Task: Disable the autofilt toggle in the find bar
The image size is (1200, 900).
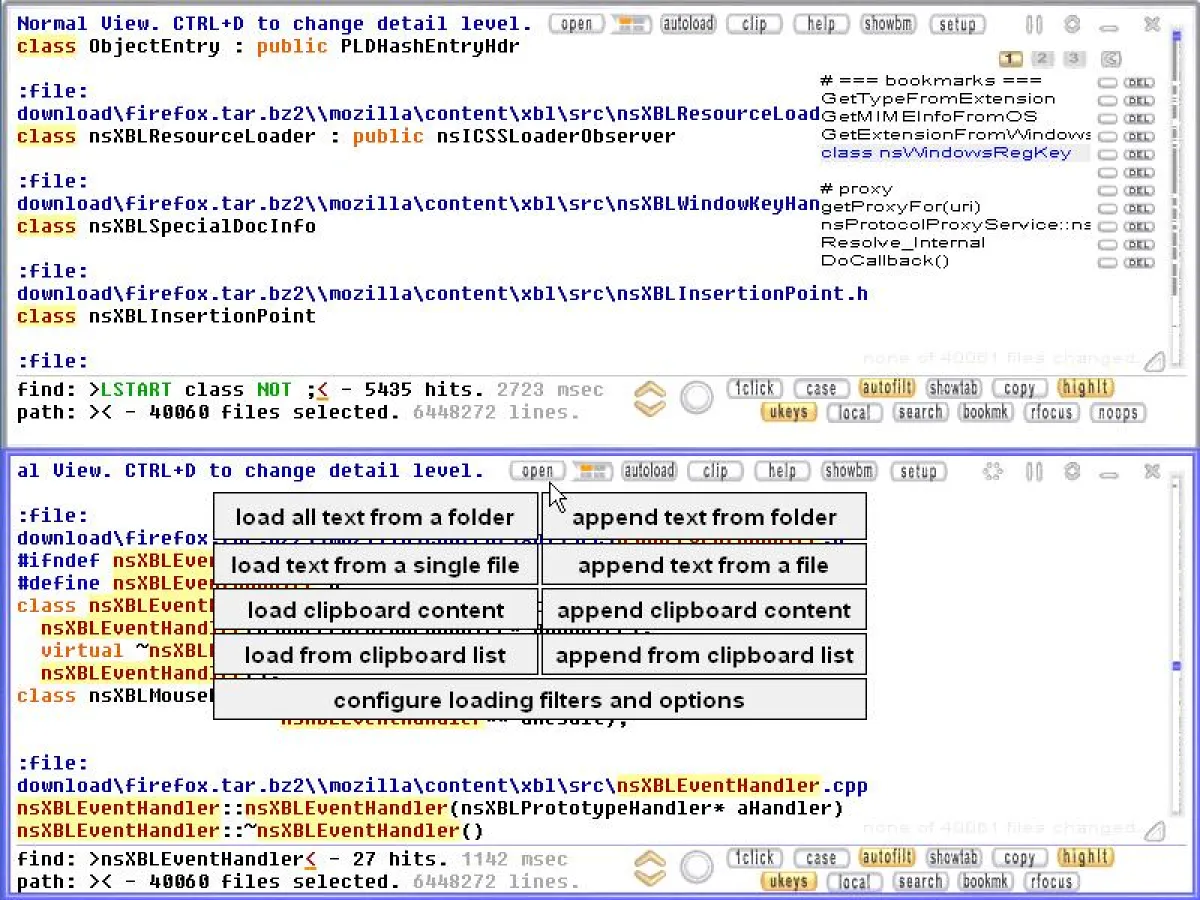Action: (887, 388)
